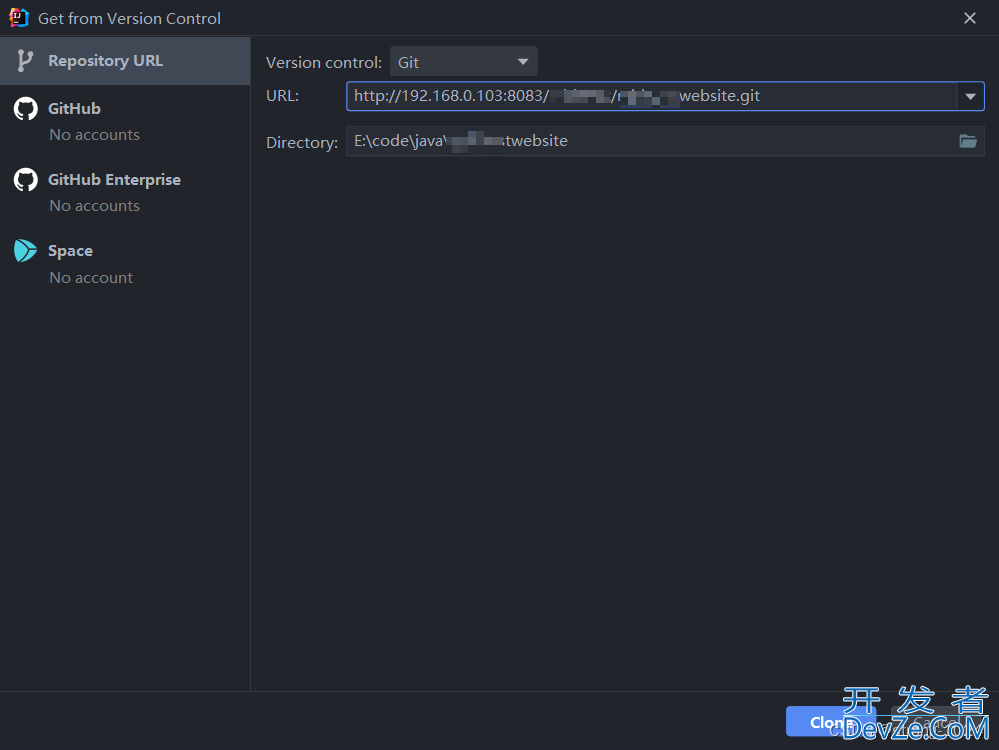Click the JetBrains Space logo icon
Screen dimensions: 999x750
pos(25,251)
